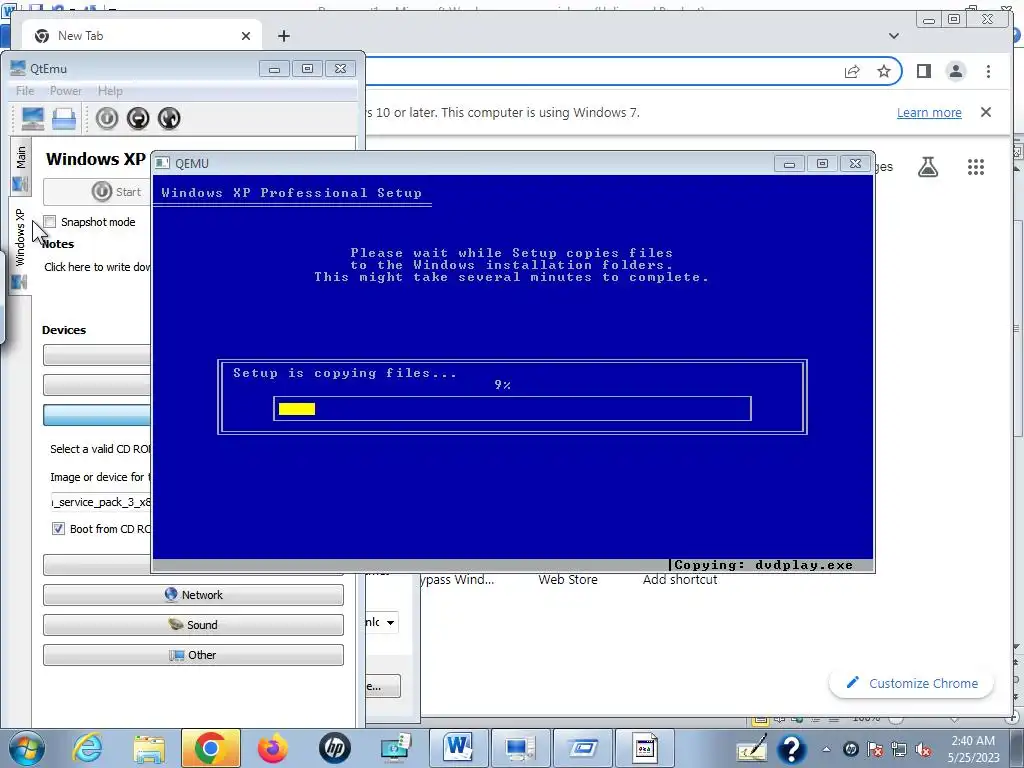The height and width of the screenshot is (768, 1024).
Task: Bookmark this page with the star icon
Action: pos(884,71)
